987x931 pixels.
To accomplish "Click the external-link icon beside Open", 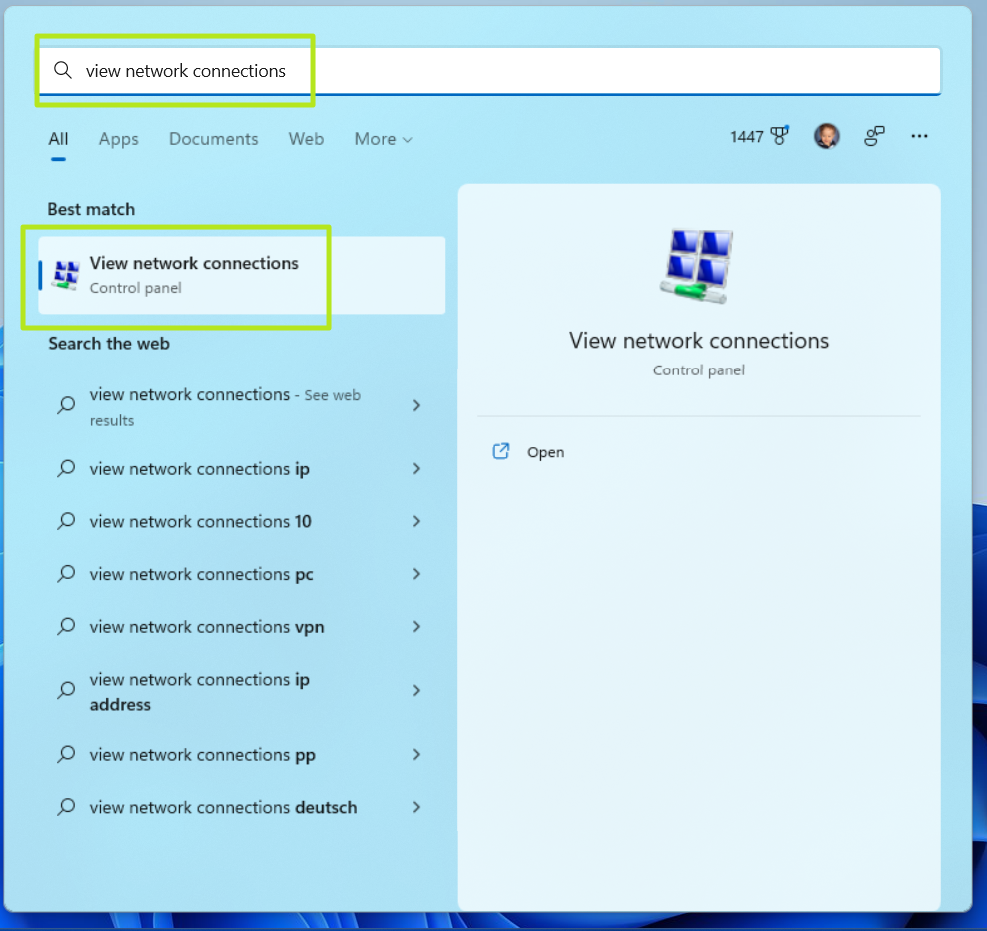I will coord(500,451).
